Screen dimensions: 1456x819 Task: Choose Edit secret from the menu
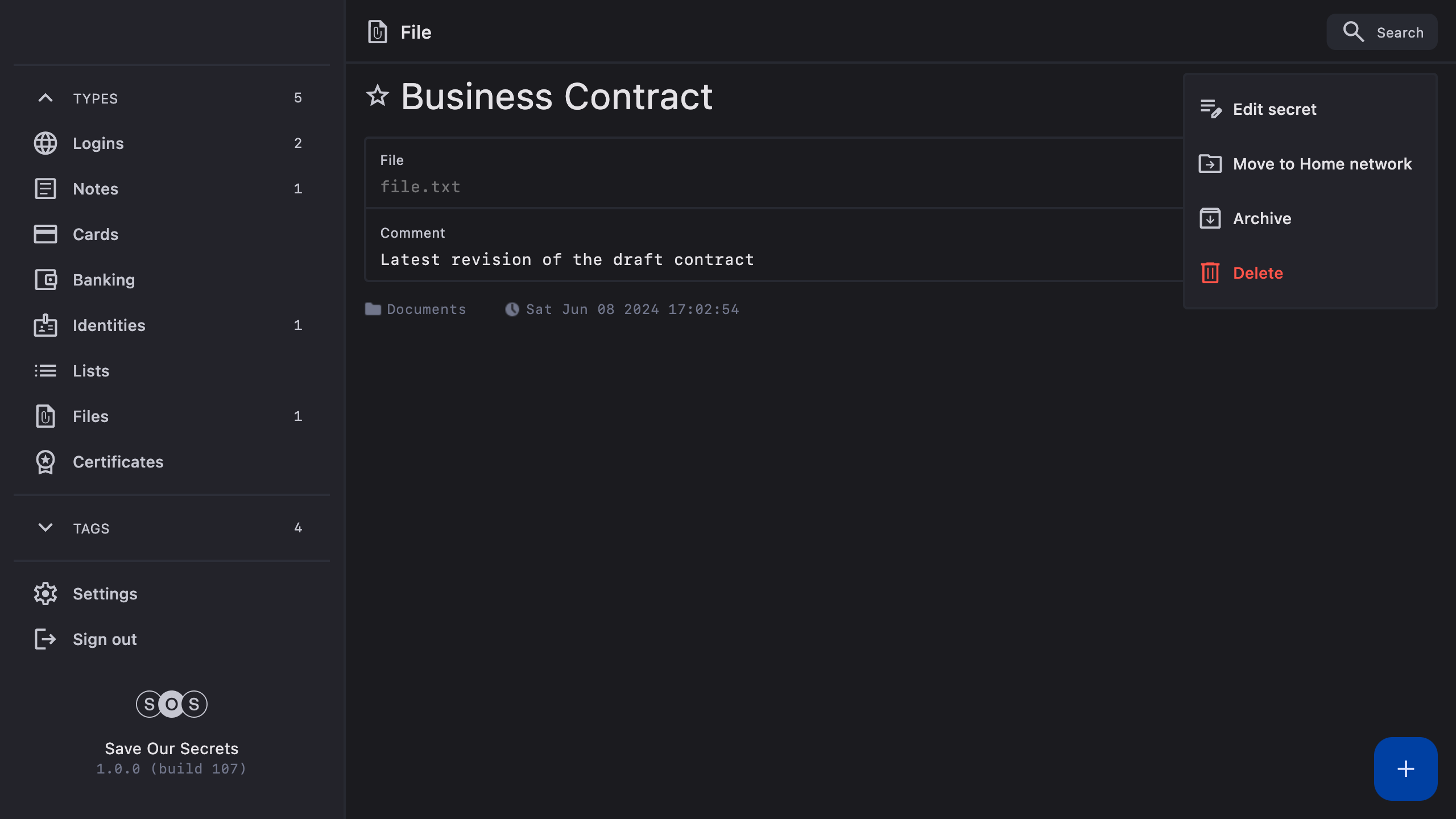click(x=1274, y=109)
